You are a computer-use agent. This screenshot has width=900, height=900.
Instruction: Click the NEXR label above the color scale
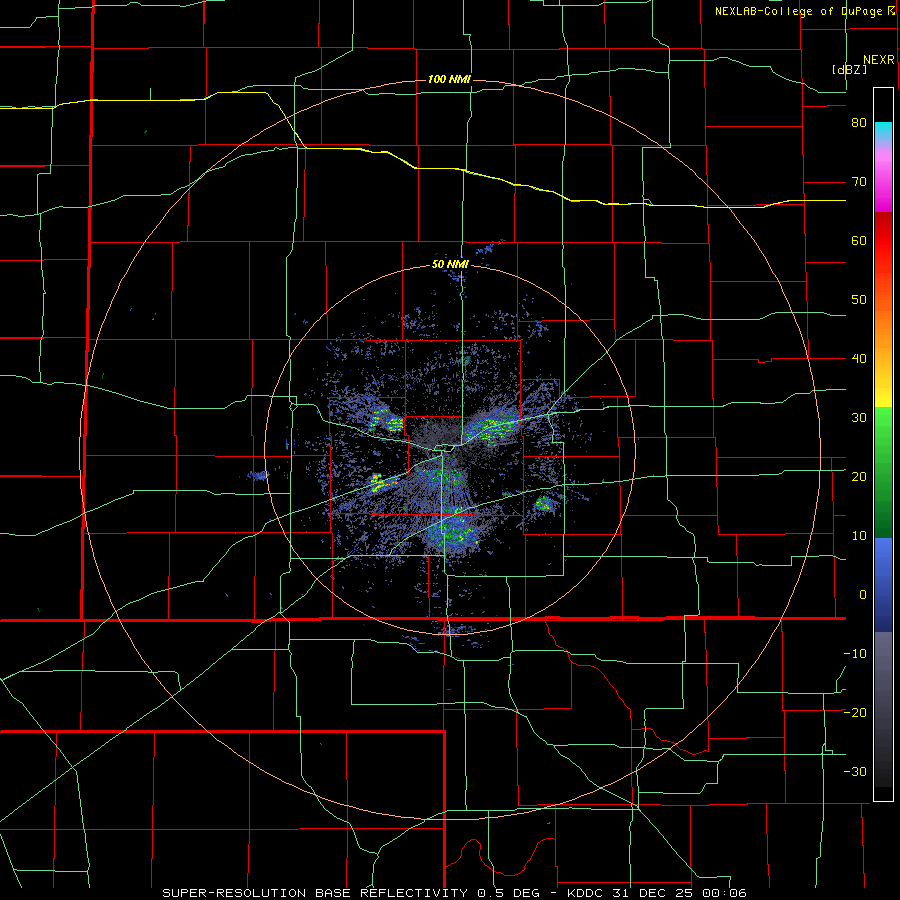878,60
